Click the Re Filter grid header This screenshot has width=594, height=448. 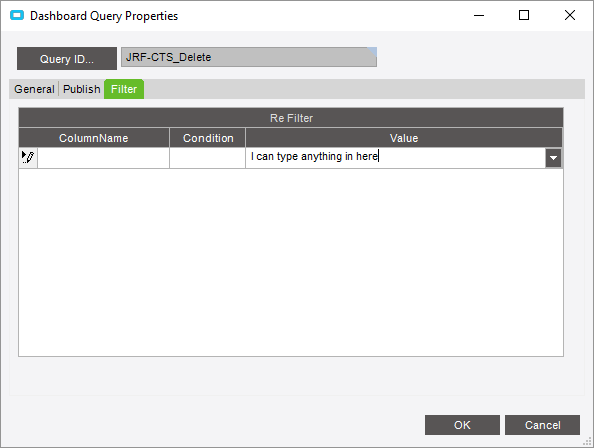(x=291, y=118)
